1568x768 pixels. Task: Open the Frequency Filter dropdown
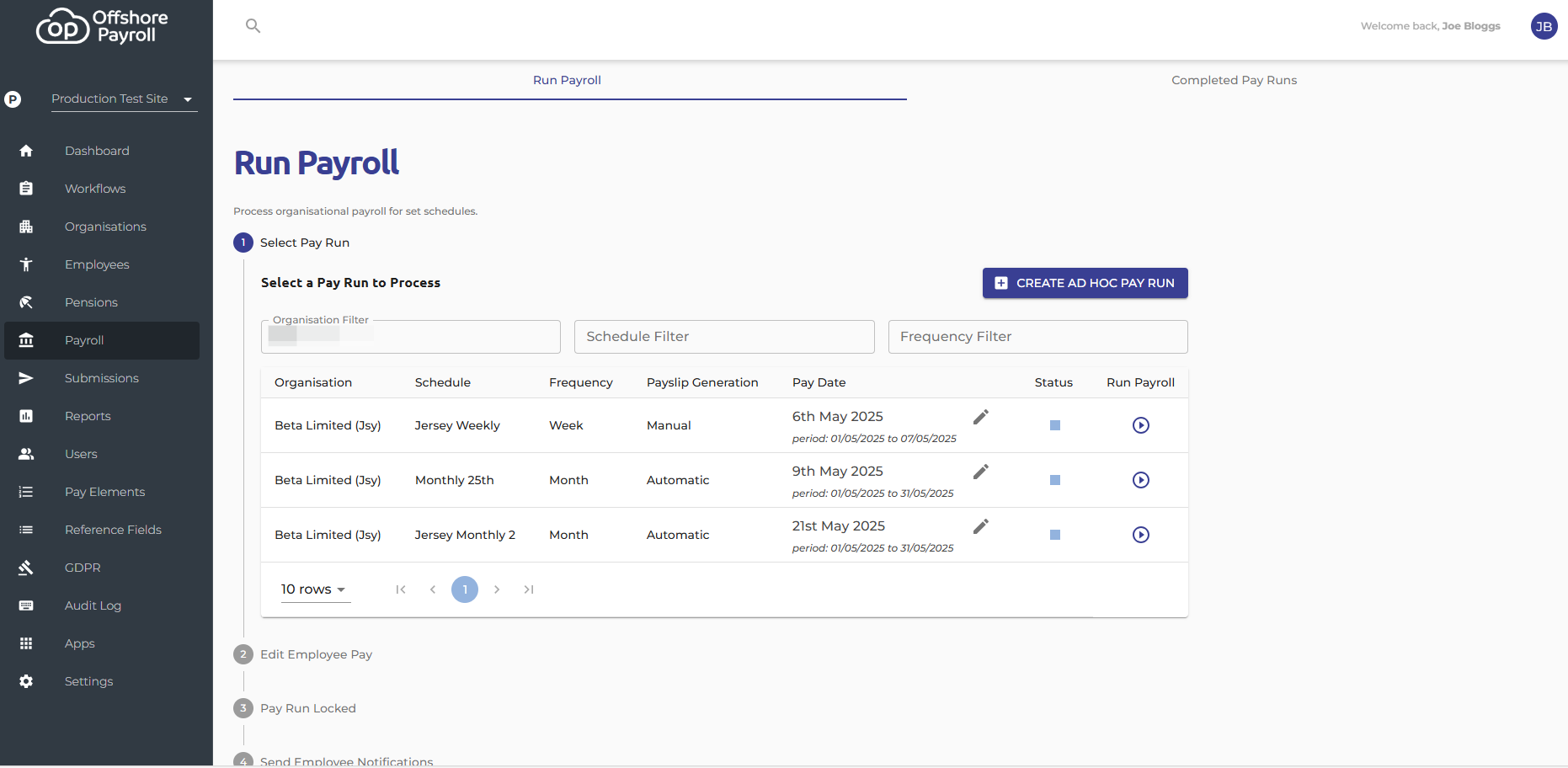(1037, 337)
